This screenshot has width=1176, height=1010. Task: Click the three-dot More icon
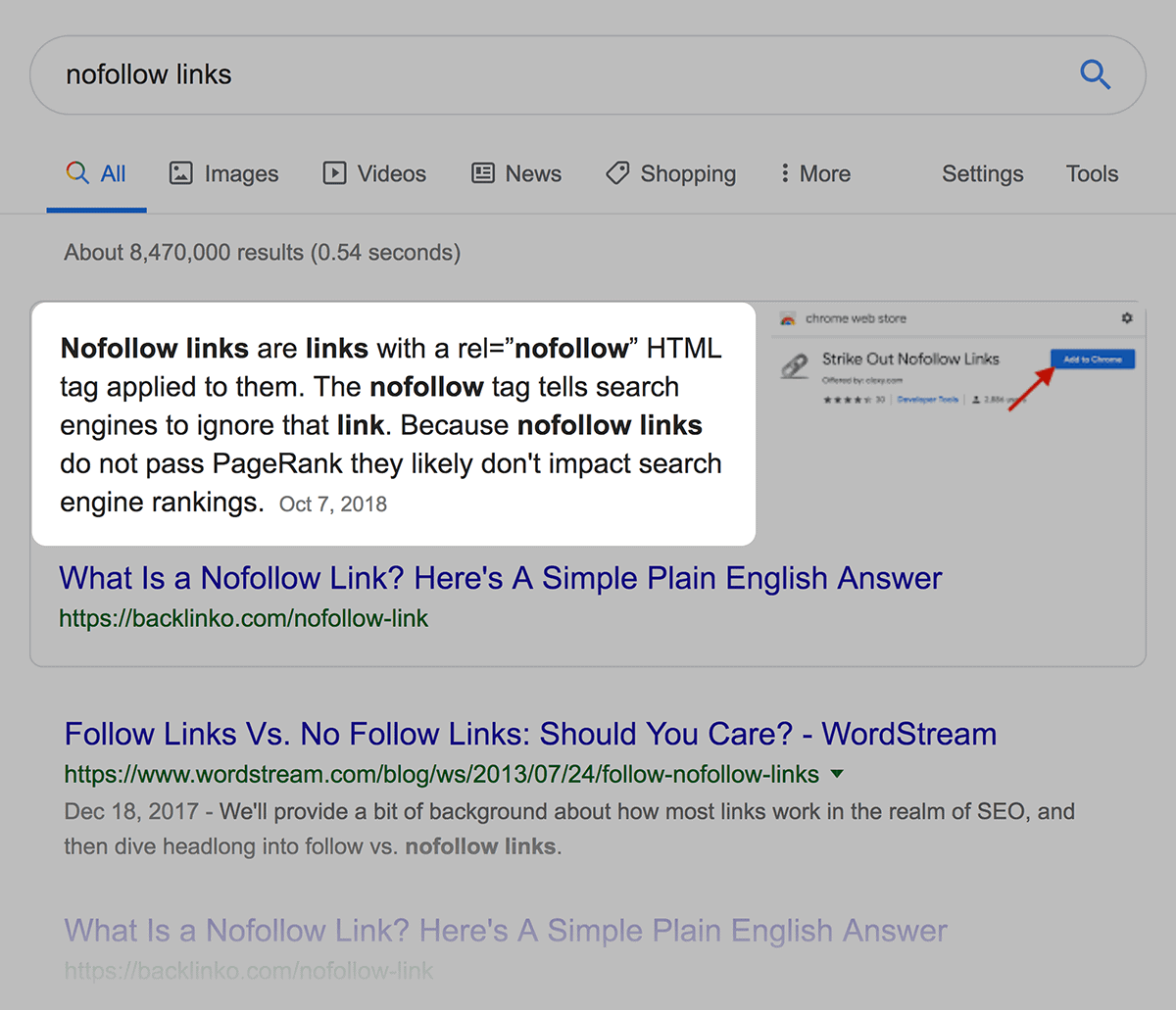[x=786, y=173]
